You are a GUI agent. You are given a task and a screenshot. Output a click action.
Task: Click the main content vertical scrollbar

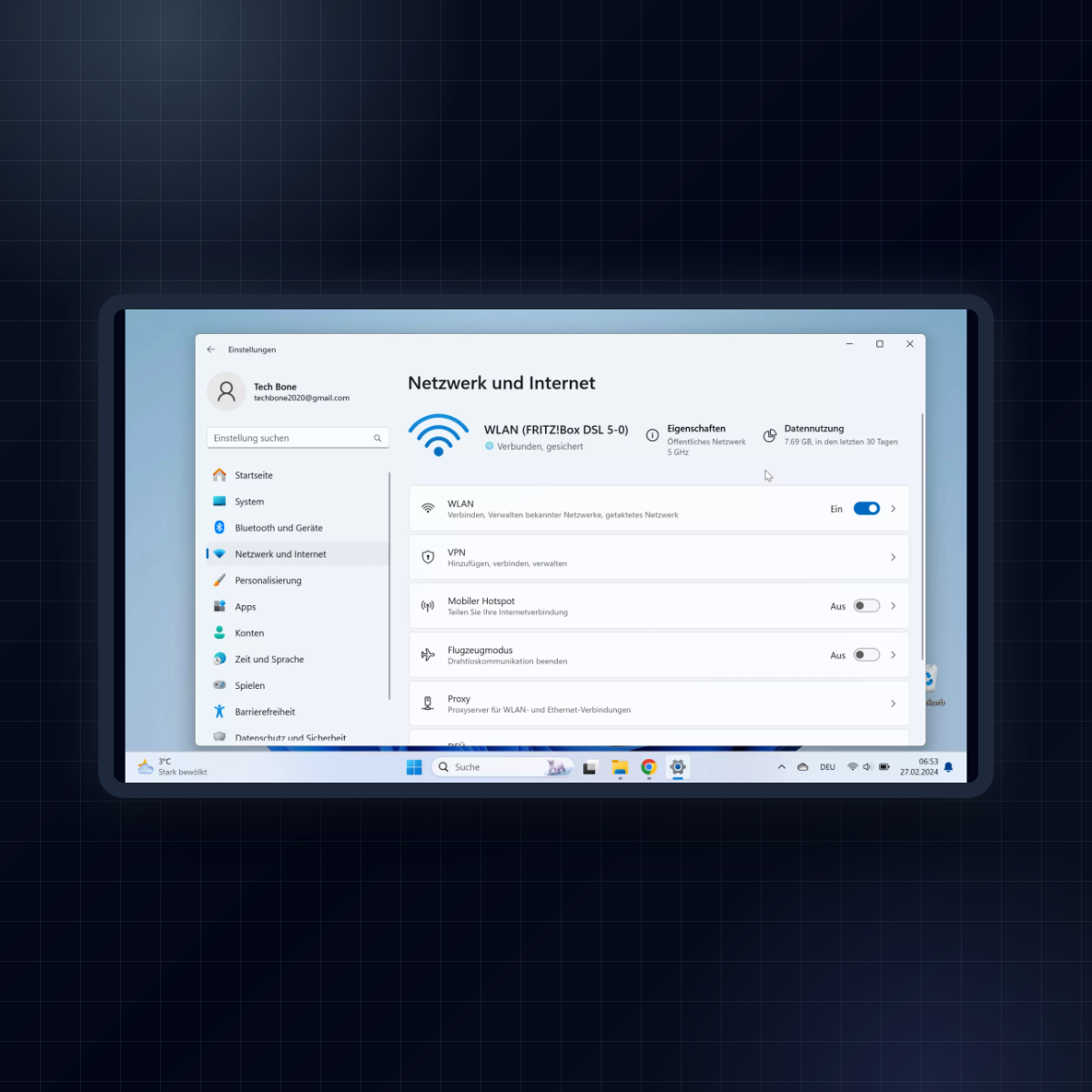(x=923, y=537)
